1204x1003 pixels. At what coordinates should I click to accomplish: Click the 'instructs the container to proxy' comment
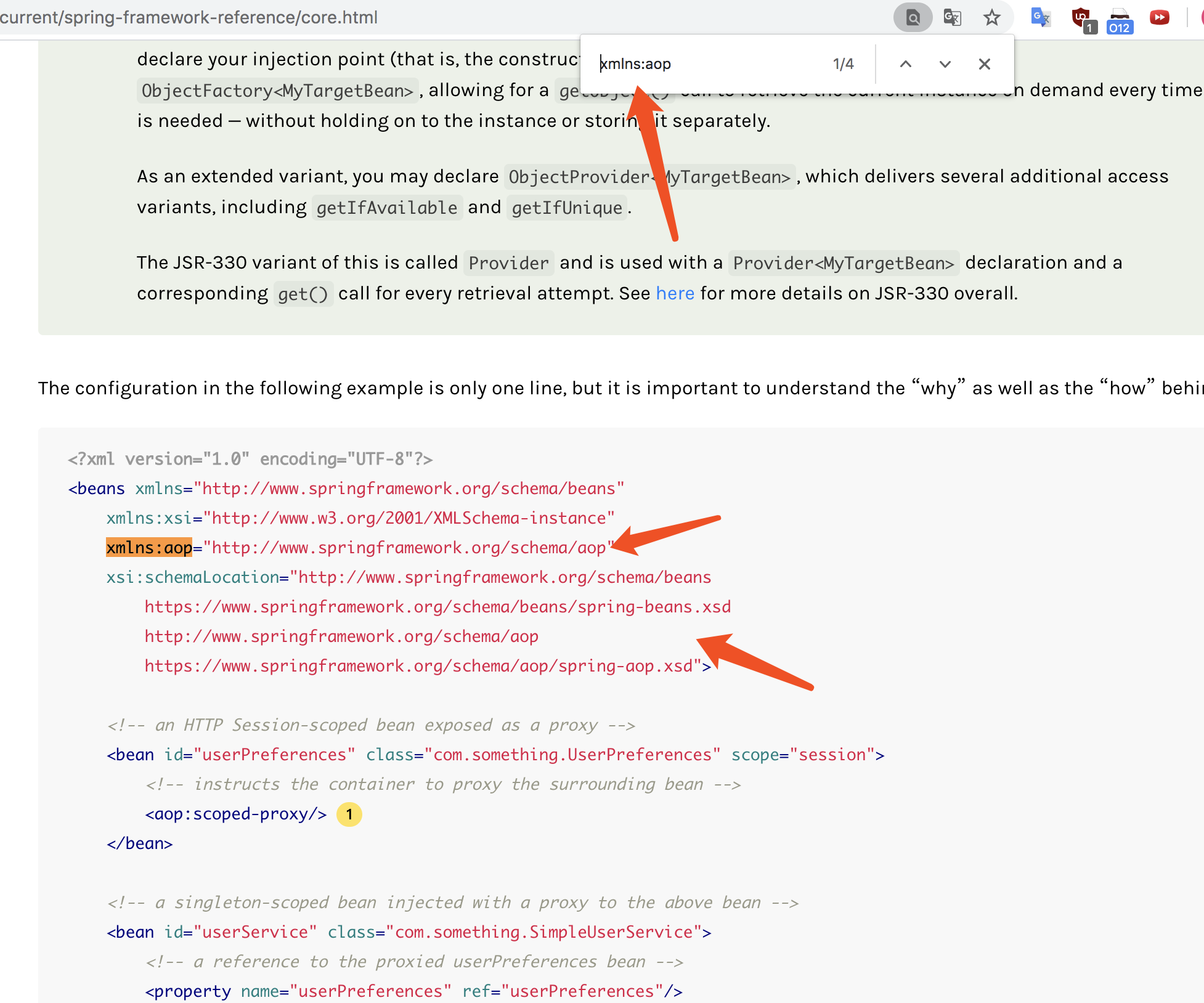click(x=442, y=784)
